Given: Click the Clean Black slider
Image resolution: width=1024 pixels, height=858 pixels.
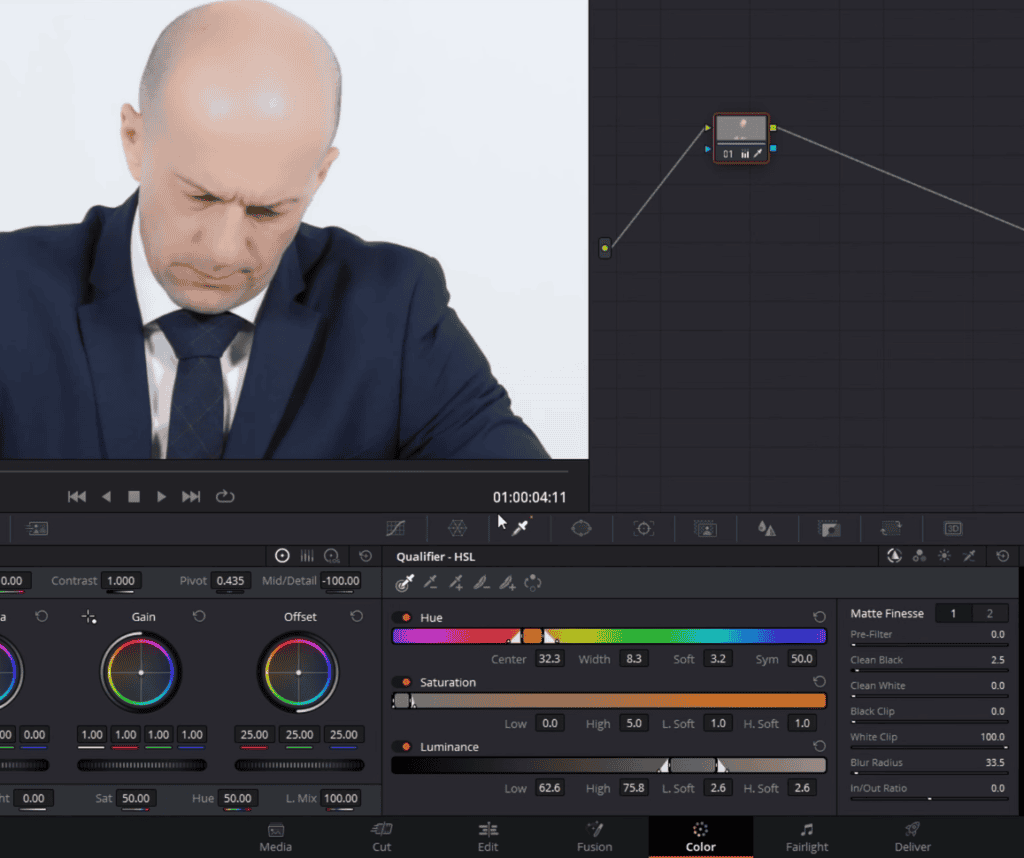Looking at the screenshot, I should click(929, 671).
